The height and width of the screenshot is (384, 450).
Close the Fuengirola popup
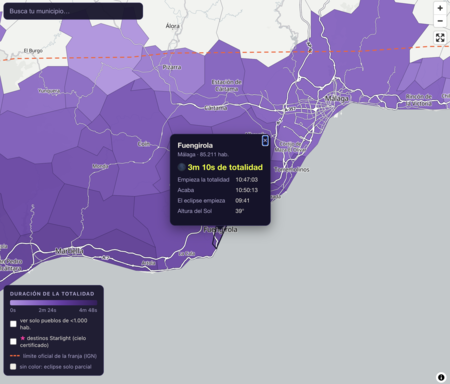tap(265, 140)
